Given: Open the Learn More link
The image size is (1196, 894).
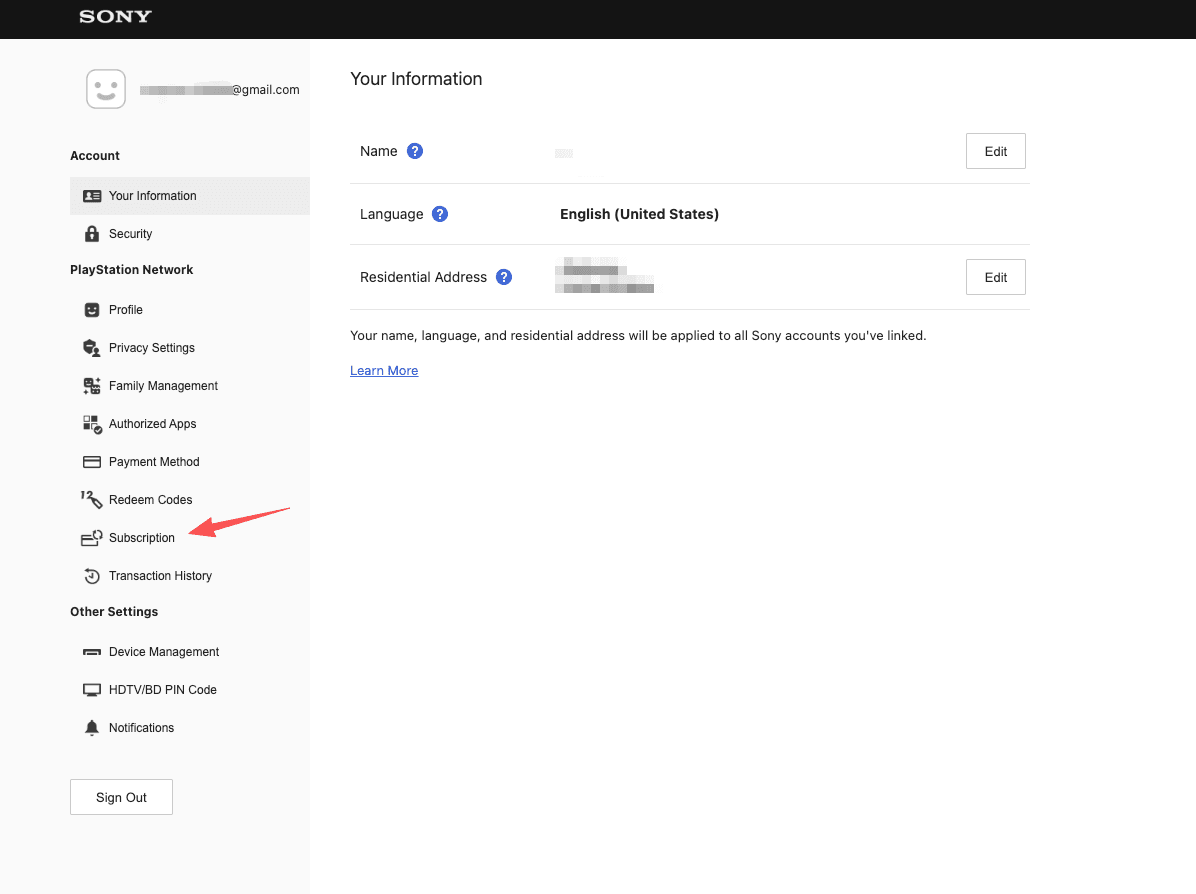Looking at the screenshot, I should 383,370.
